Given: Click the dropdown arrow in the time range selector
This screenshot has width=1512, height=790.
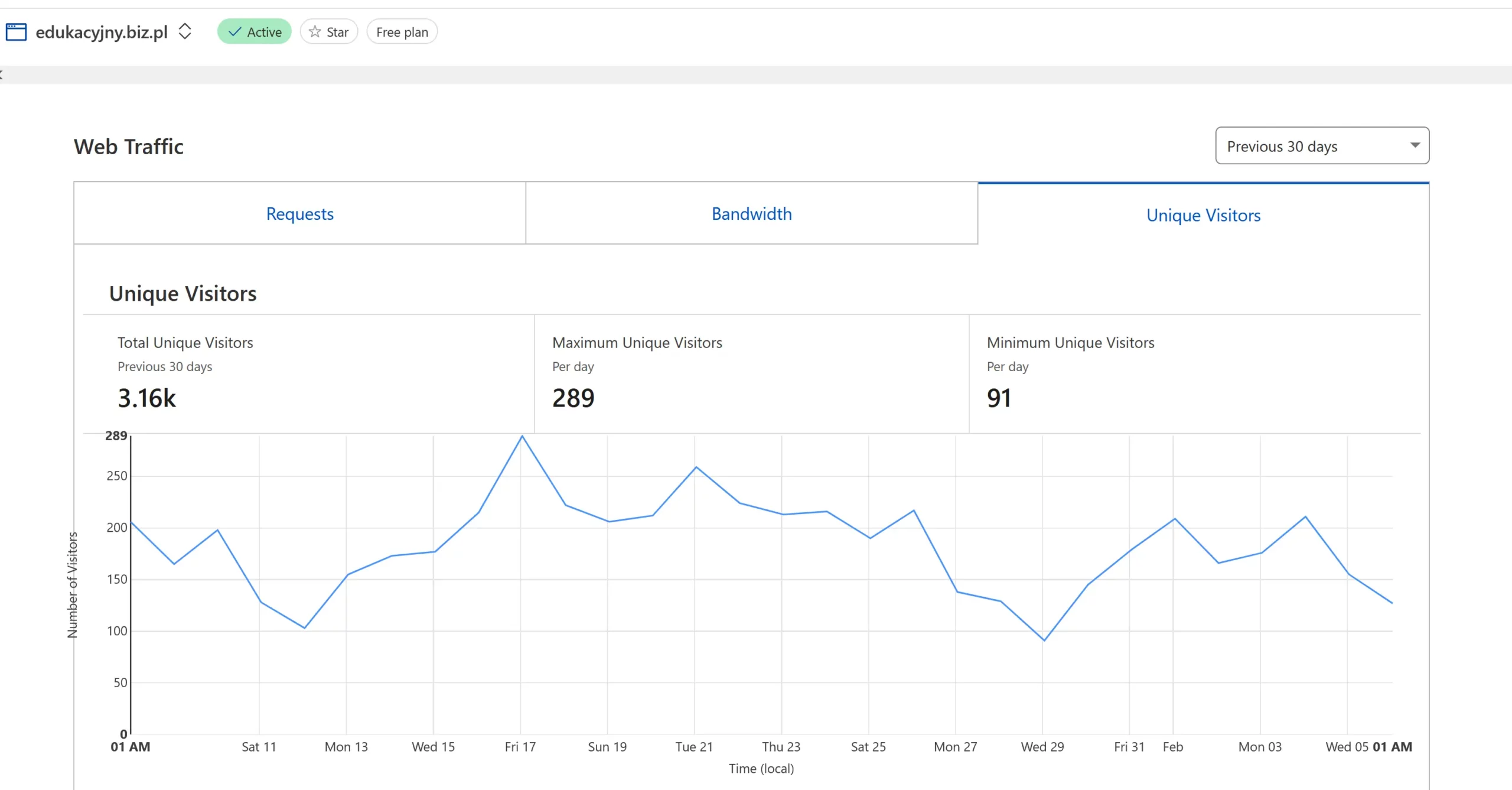Looking at the screenshot, I should coord(1415,145).
